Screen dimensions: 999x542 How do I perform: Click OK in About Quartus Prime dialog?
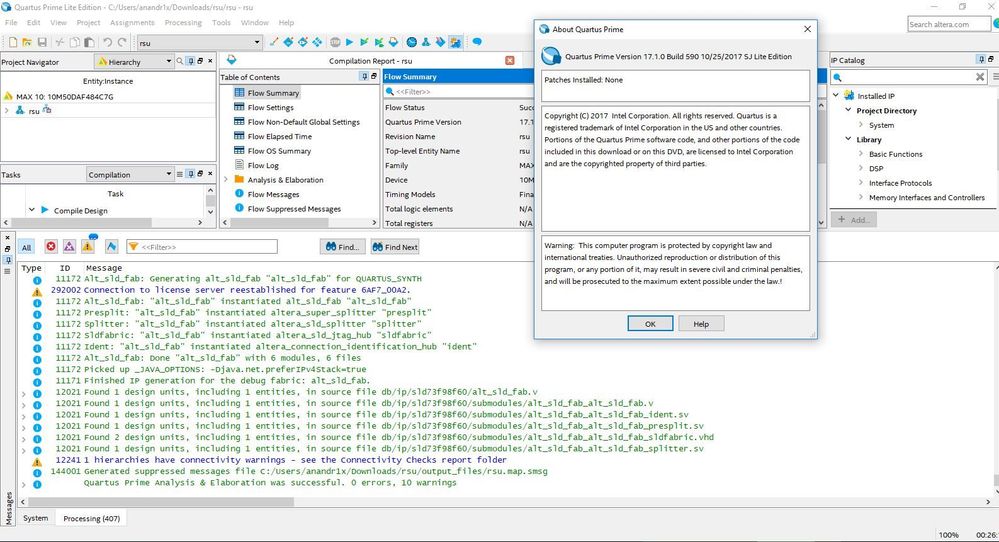[x=650, y=324]
